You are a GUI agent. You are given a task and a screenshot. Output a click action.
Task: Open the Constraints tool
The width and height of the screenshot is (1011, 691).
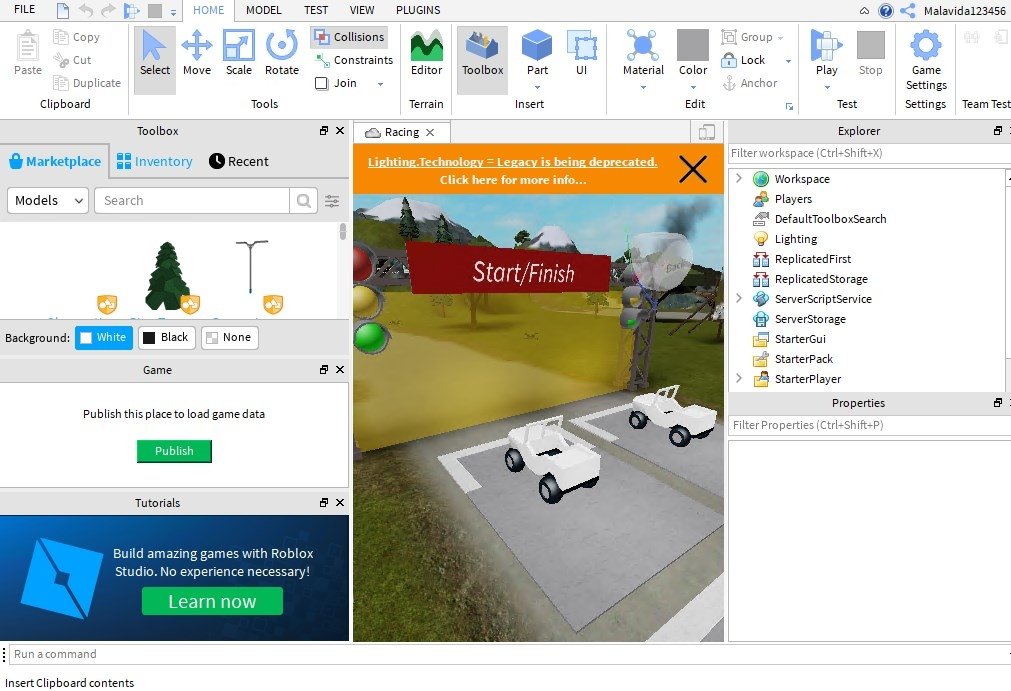[354, 60]
